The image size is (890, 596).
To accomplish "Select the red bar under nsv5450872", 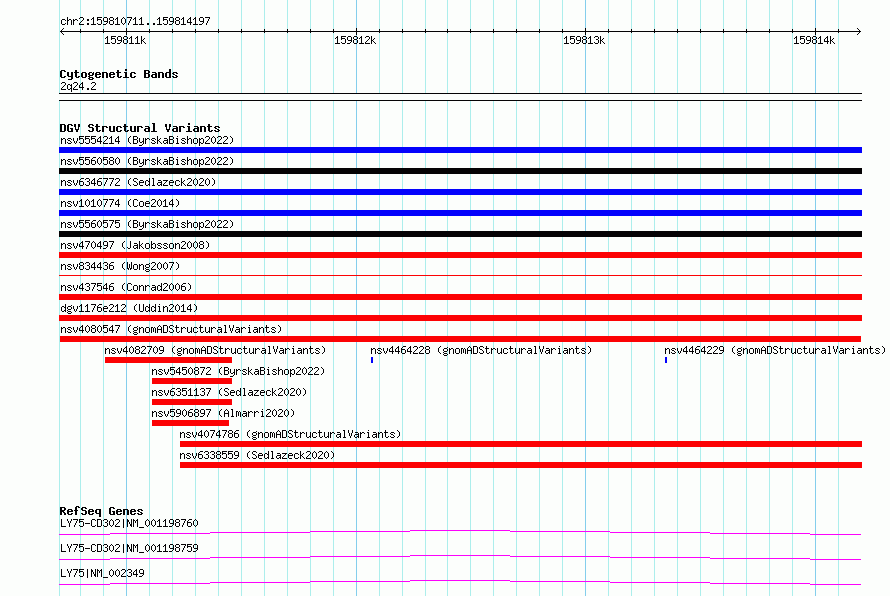I will click(x=192, y=381).
